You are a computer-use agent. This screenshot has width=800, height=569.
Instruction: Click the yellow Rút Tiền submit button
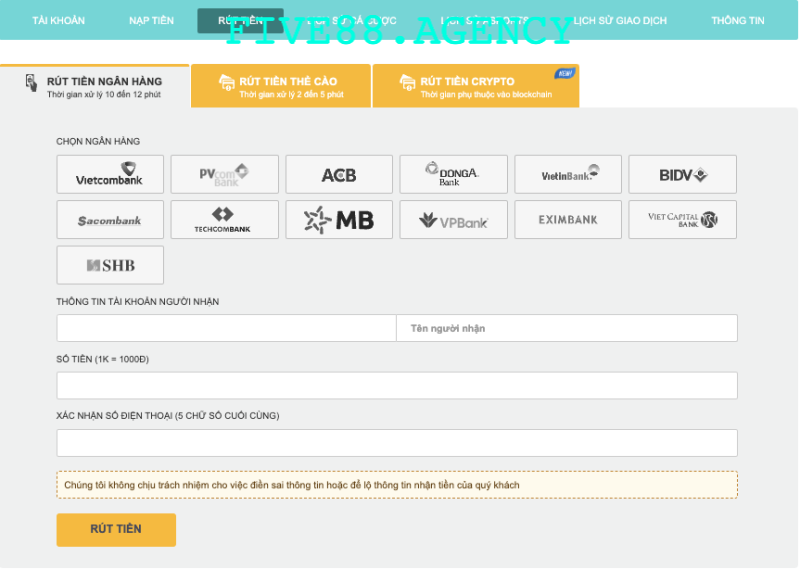tap(116, 529)
